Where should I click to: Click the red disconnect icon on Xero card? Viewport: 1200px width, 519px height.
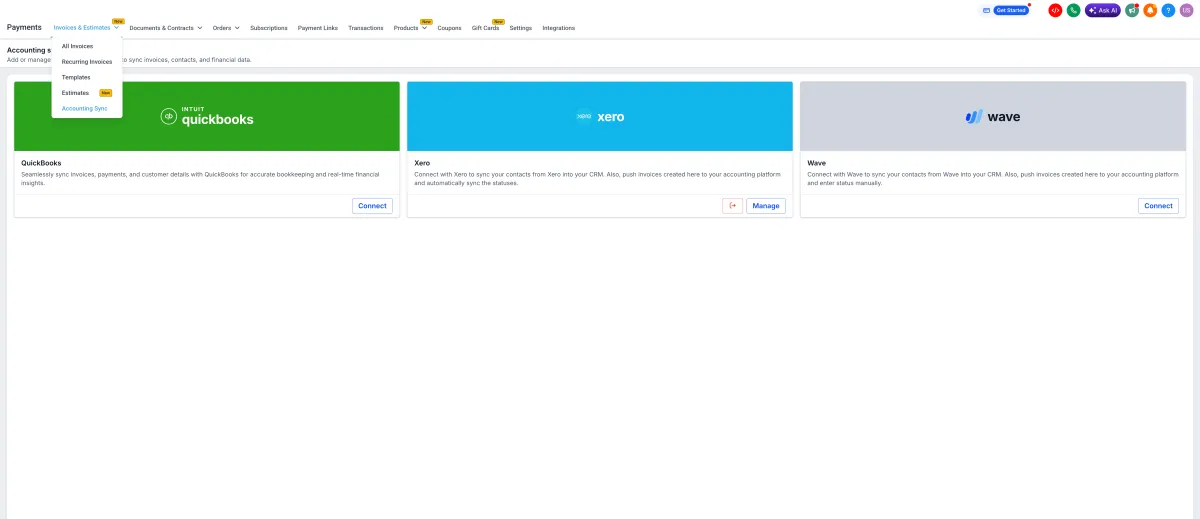point(732,206)
